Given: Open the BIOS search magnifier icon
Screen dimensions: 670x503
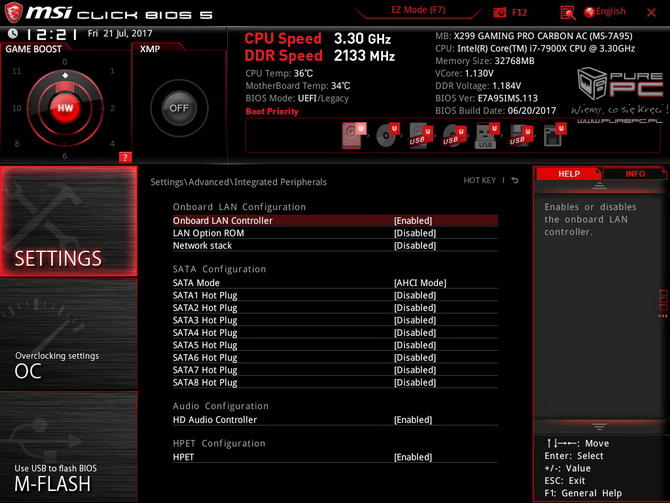Looking at the screenshot, I should (567, 13).
